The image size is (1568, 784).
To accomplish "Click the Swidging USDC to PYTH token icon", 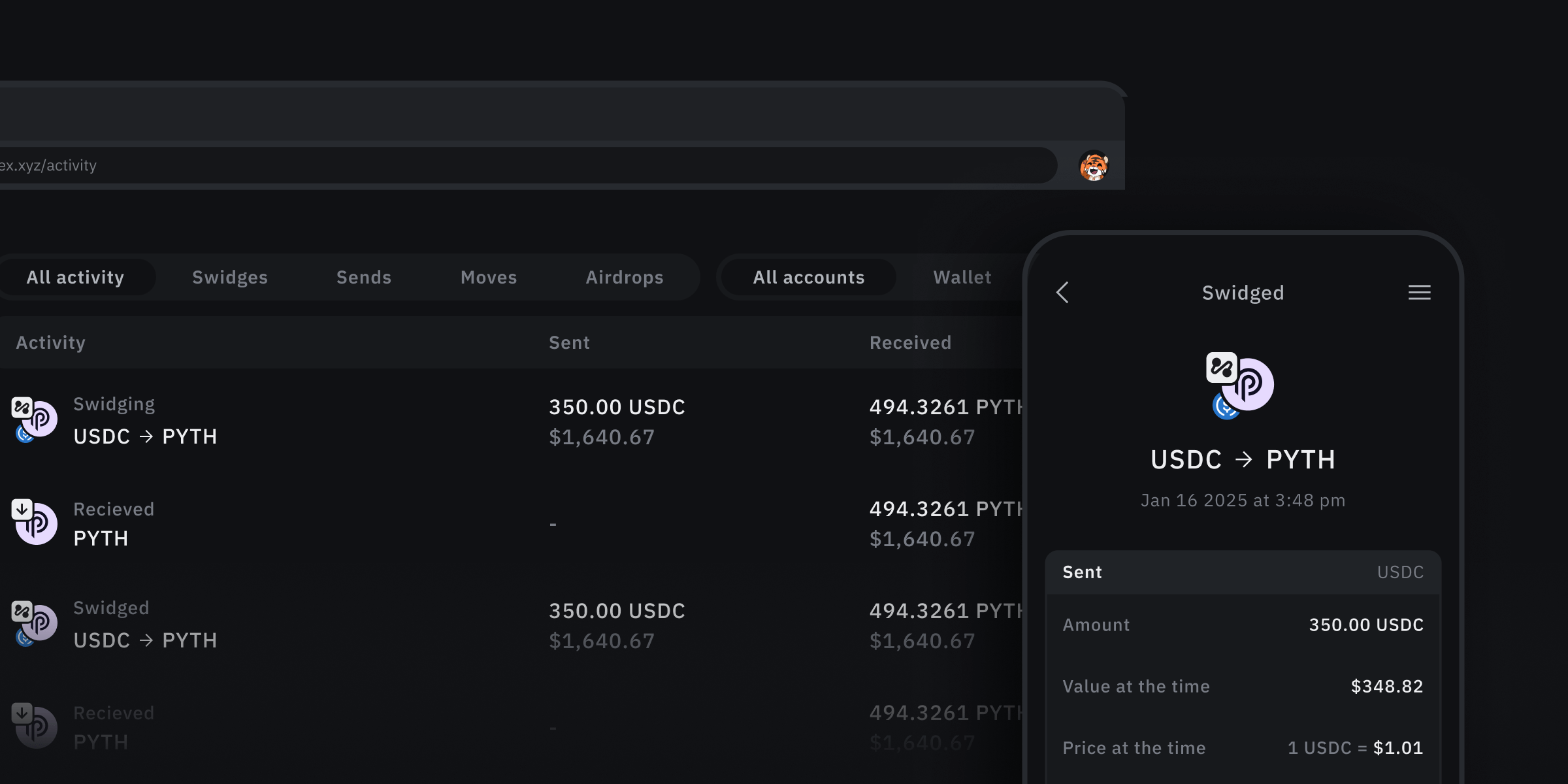I will click(x=35, y=420).
